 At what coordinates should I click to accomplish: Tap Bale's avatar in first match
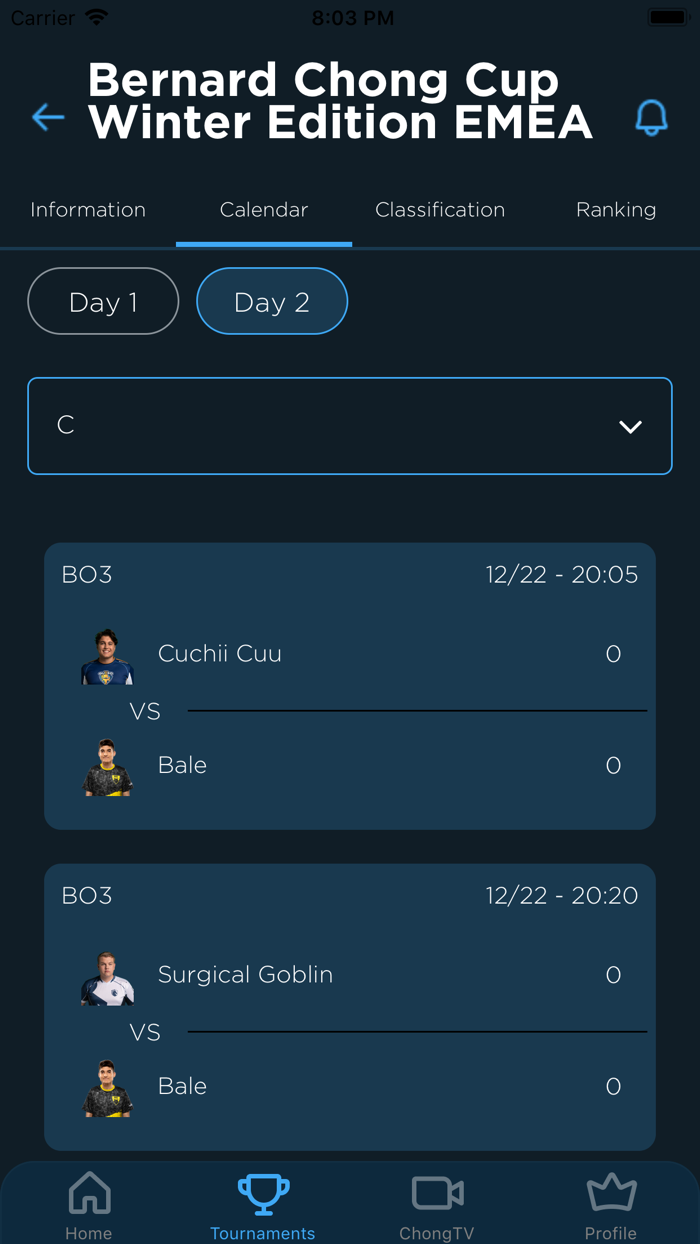tap(107, 767)
